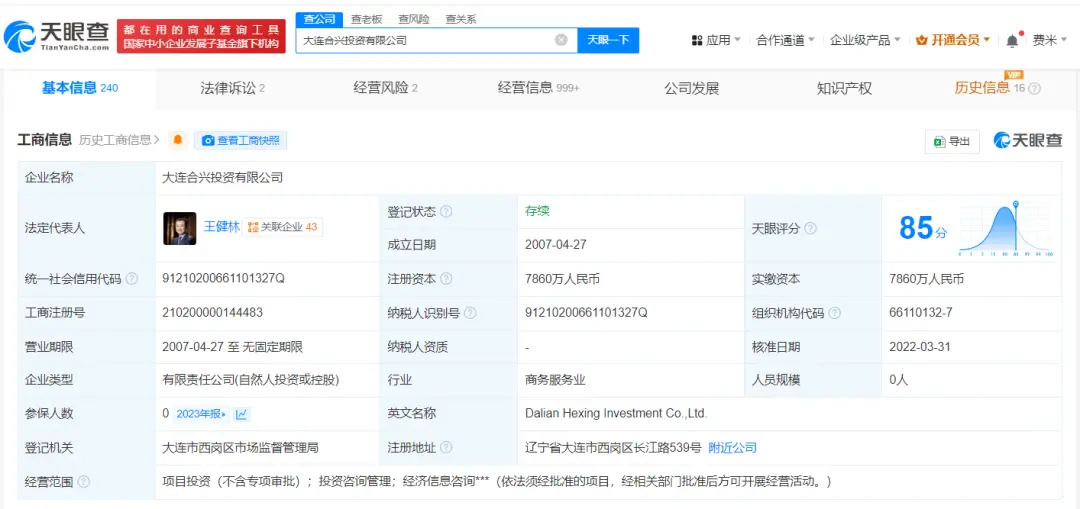
Task: Open the trend chart icon beside 2023年报
Action: 242,414
